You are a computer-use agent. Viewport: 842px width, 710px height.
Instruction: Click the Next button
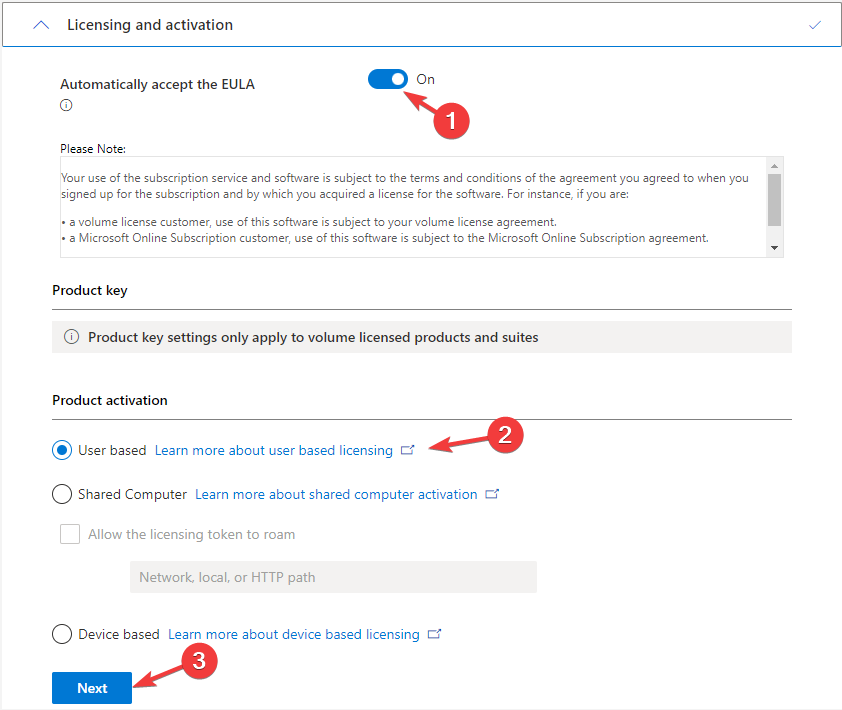click(92, 688)
